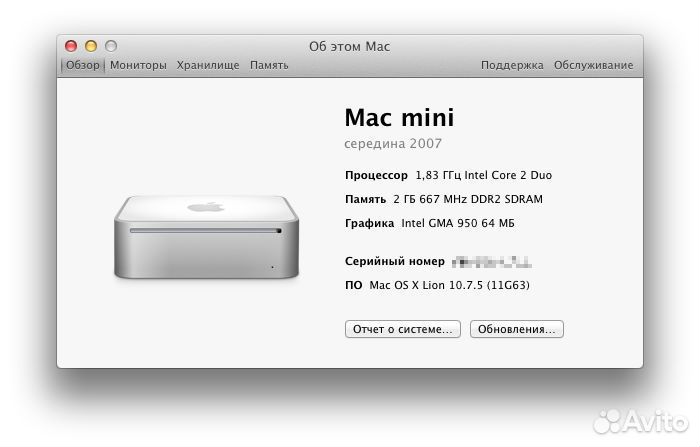Click the 2 ГБ 667 MHz DDR2 SDRAM value
This screenshot has height=447, width=700.
pyautogui.click(x=468, y=199)
